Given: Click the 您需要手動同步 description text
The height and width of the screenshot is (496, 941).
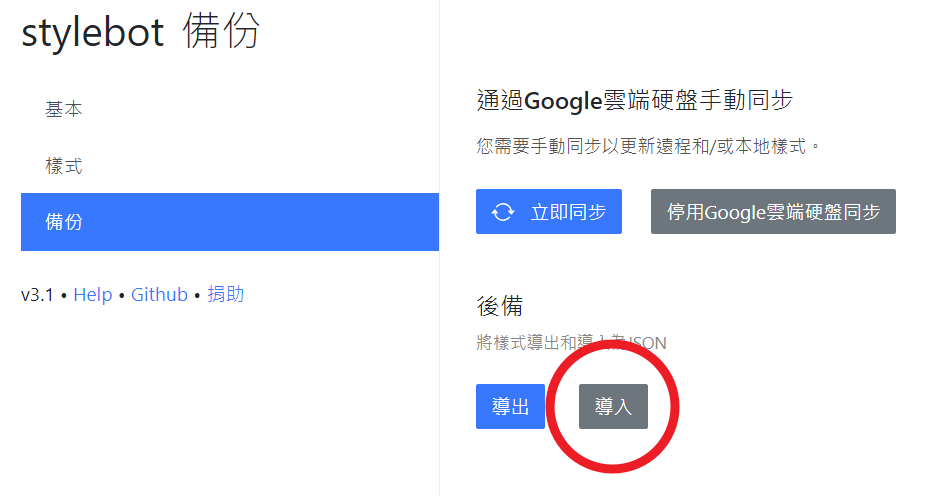Looking at the screenshot, I should pyautogui.click(x=648, y=146).
